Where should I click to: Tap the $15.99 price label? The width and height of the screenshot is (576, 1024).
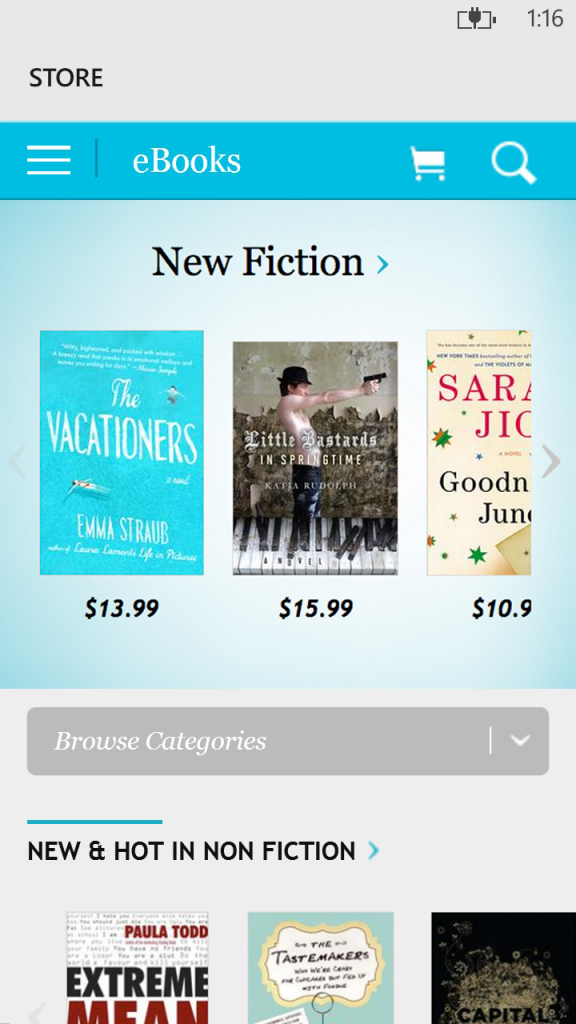(x=316, y=609)
